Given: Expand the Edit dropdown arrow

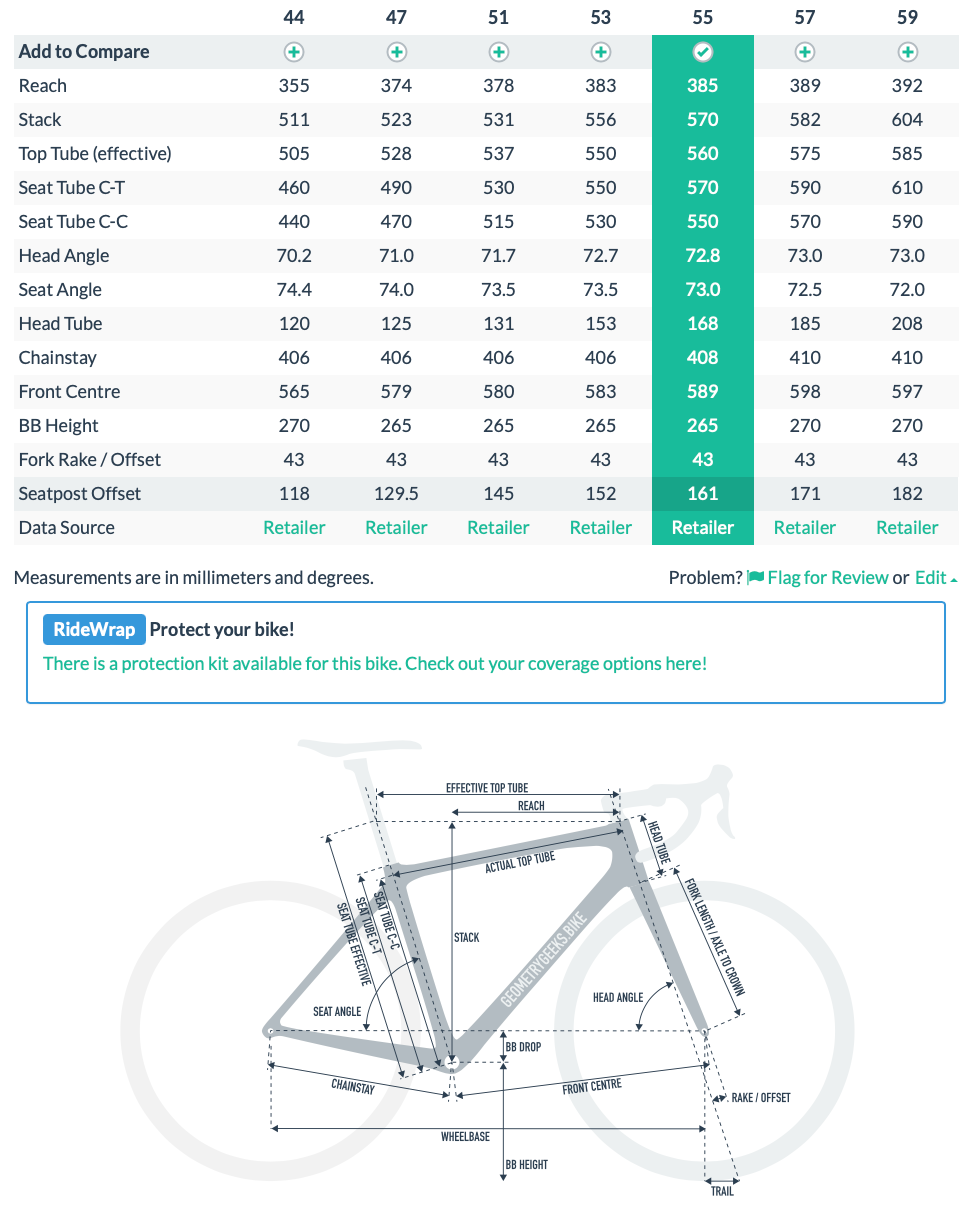Looking at the screenshot, I should click(x=954, y=579).
